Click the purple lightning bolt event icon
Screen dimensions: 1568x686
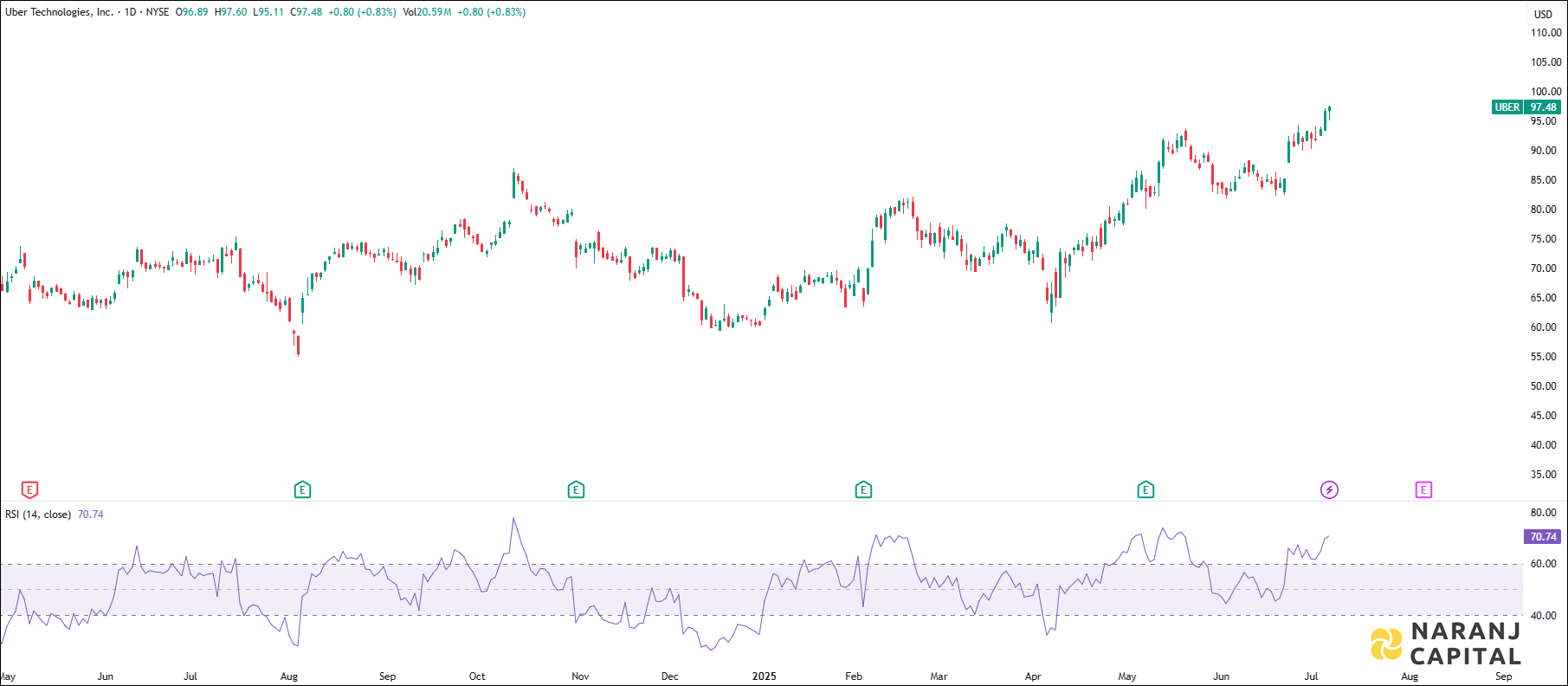click(x=1329, y=490)
